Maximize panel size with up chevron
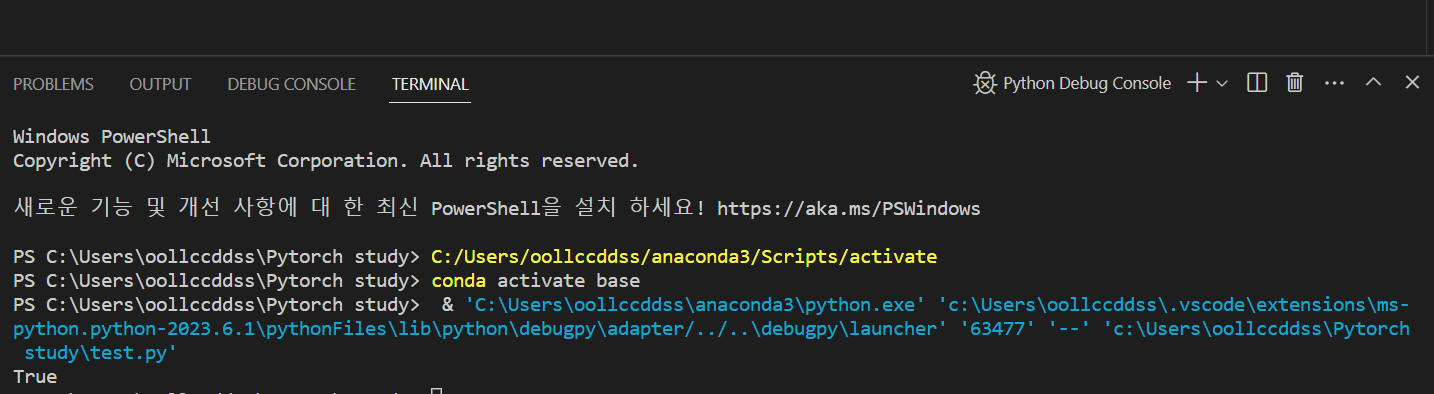The width and height of the screenshot is (1434, 394). 1373,83
